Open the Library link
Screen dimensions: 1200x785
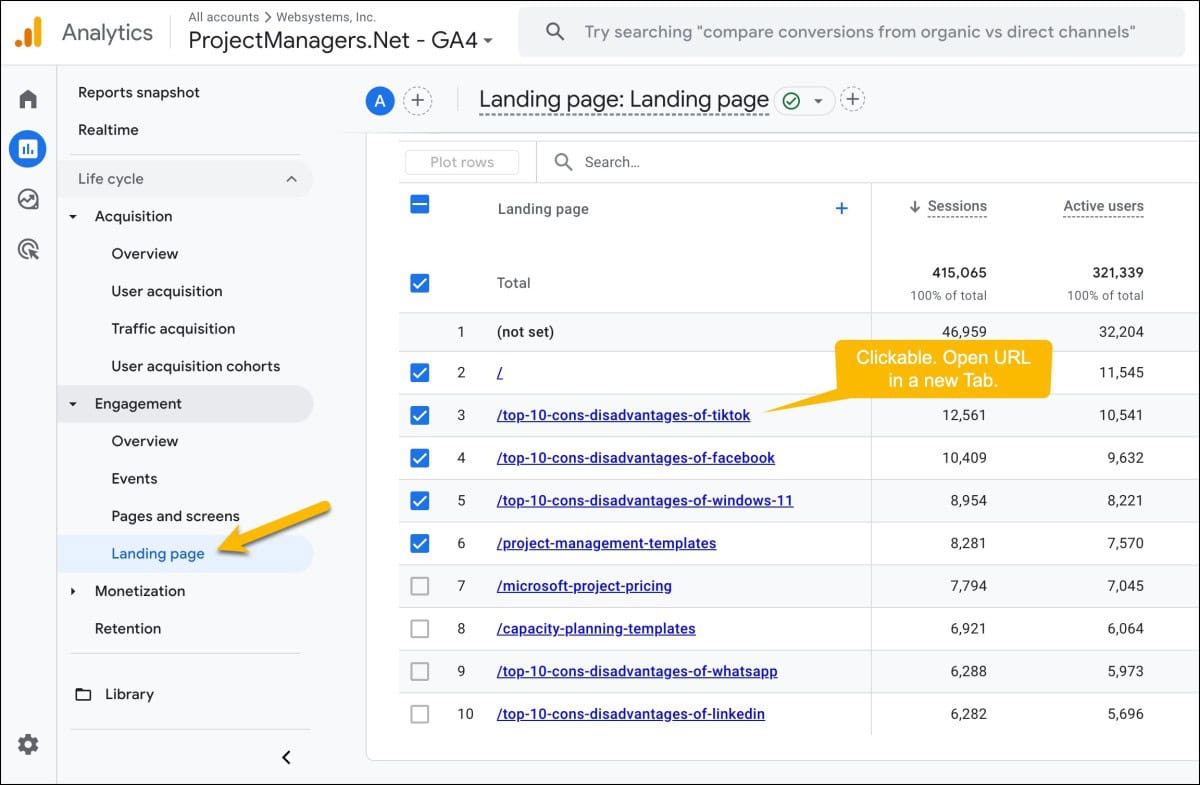[129, 694]
